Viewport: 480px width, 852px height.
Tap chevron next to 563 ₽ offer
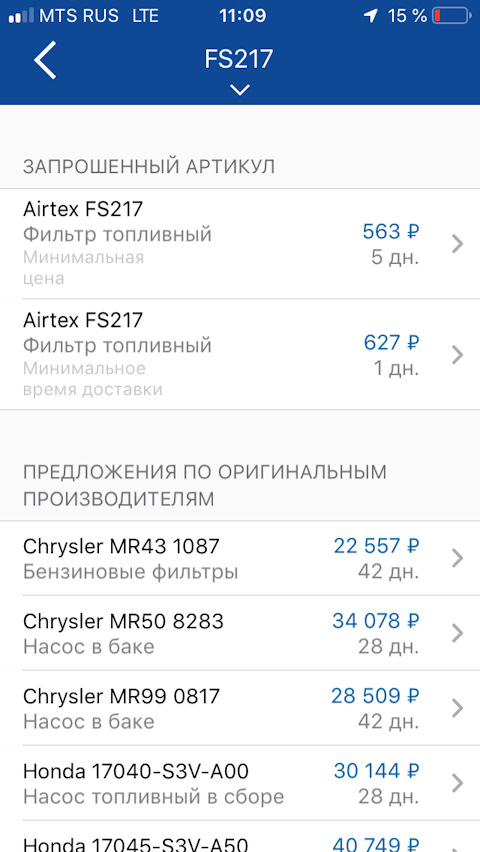click(x=457, y=244)
